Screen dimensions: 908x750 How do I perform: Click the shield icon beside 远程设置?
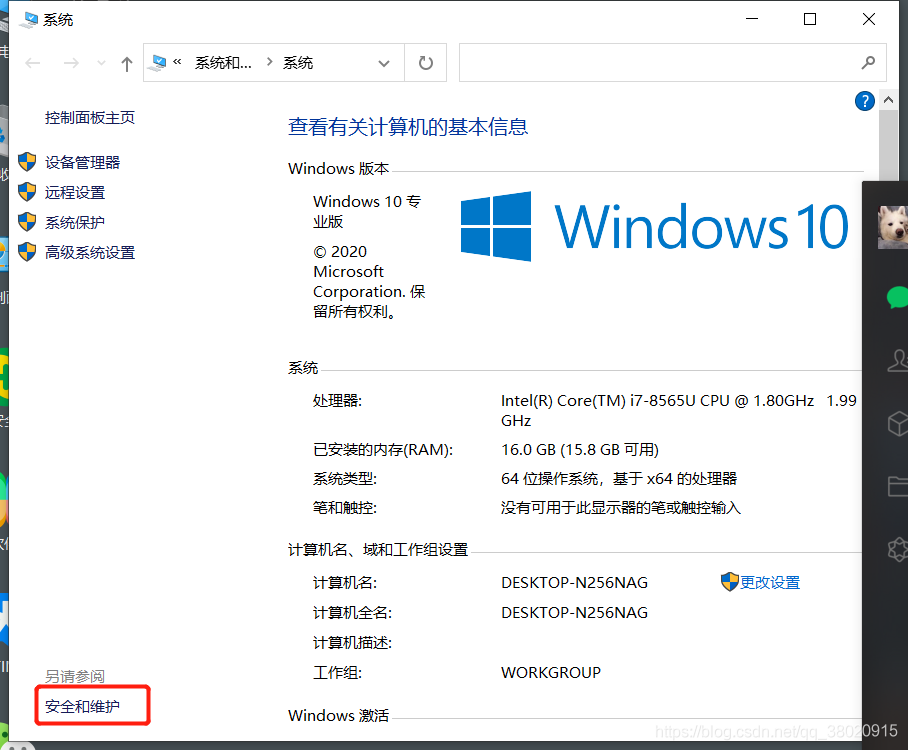(x=27, y=192)
